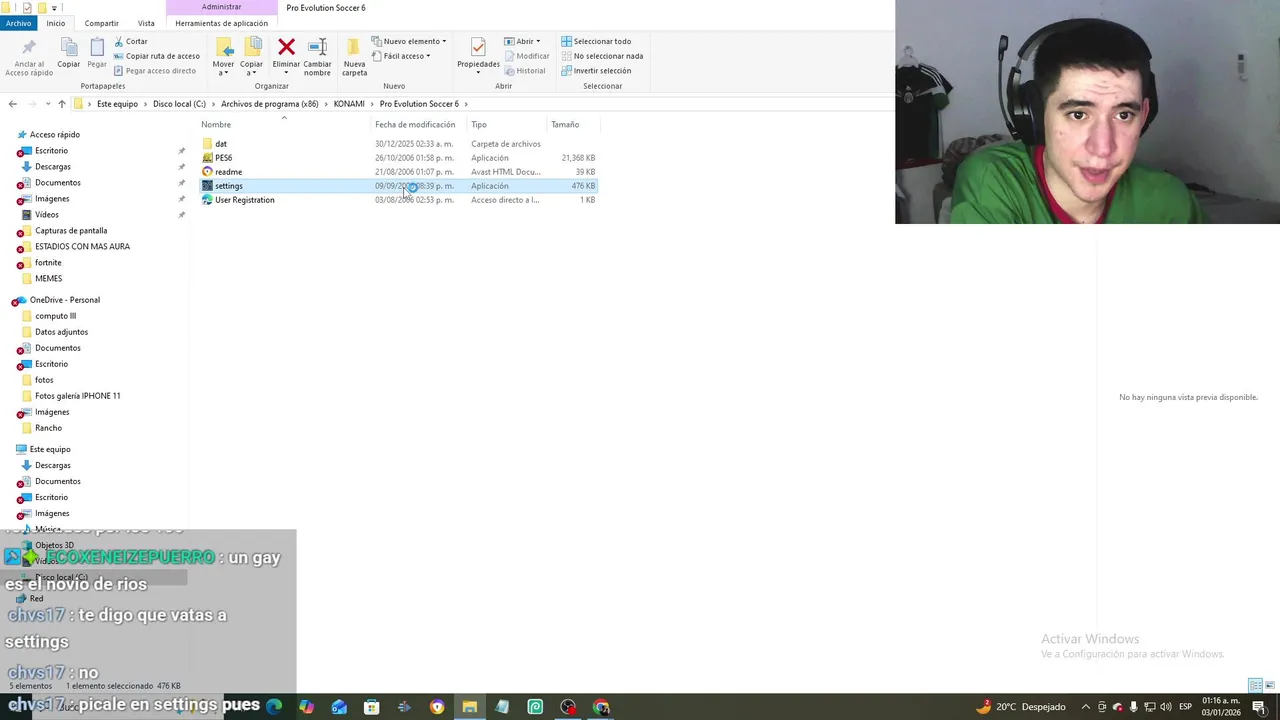Open the recent locations dropdown chevron

(x=47, y=104)
